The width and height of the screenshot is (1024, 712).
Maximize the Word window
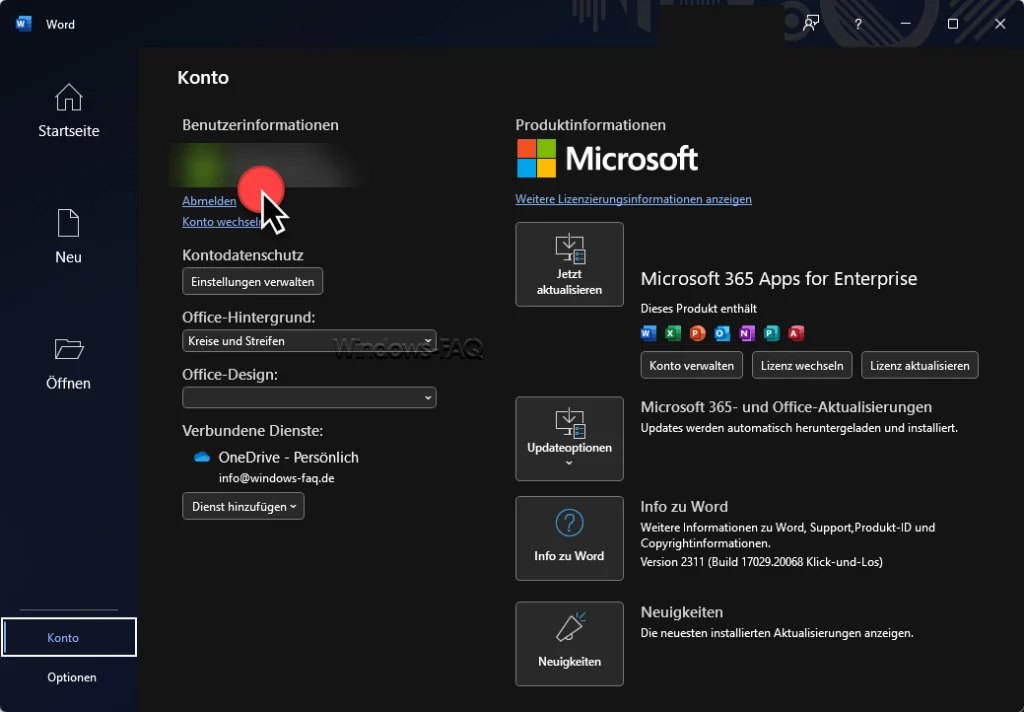tap(953, 24)
